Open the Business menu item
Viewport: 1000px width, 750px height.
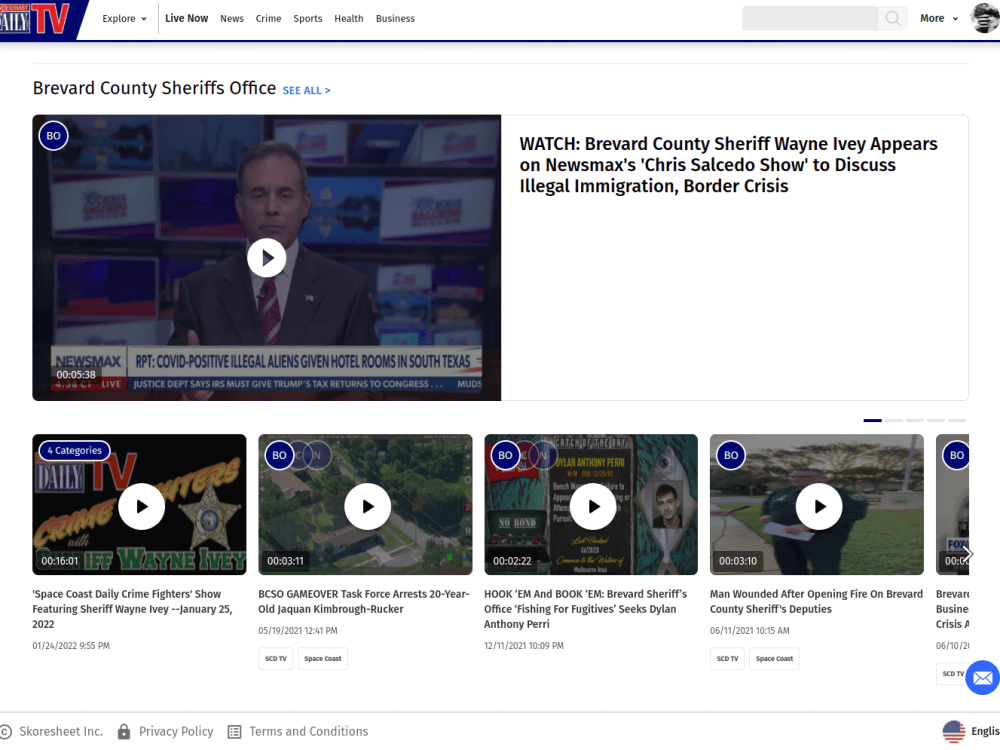[x=395, y=18]
